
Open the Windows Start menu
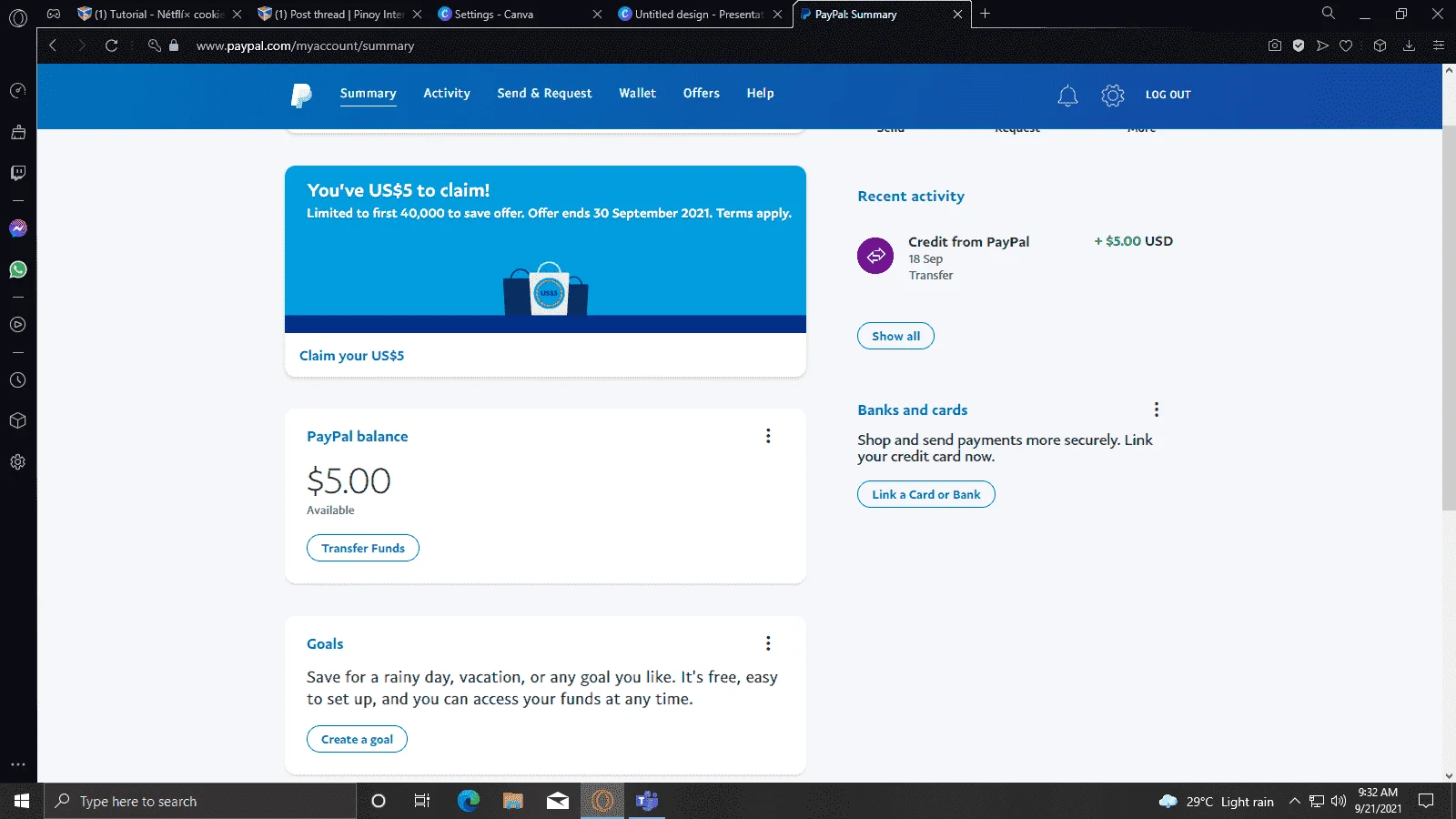tap(22, 802)
